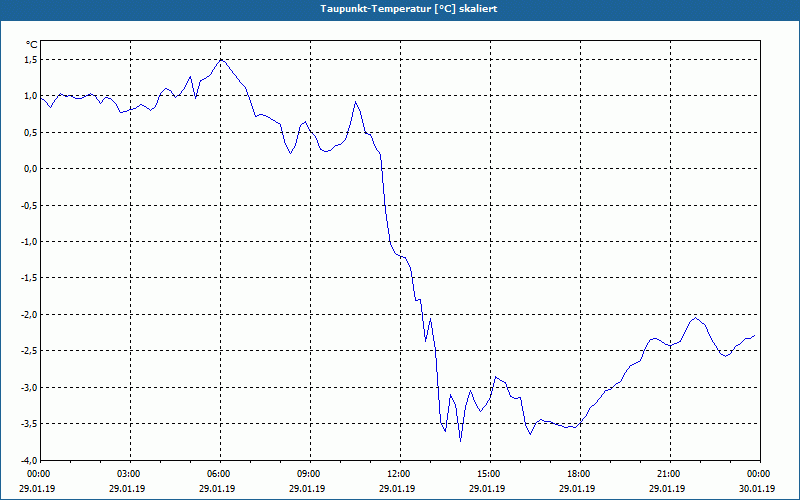Select the -4,0 y-axis label

tap(29, 460)
